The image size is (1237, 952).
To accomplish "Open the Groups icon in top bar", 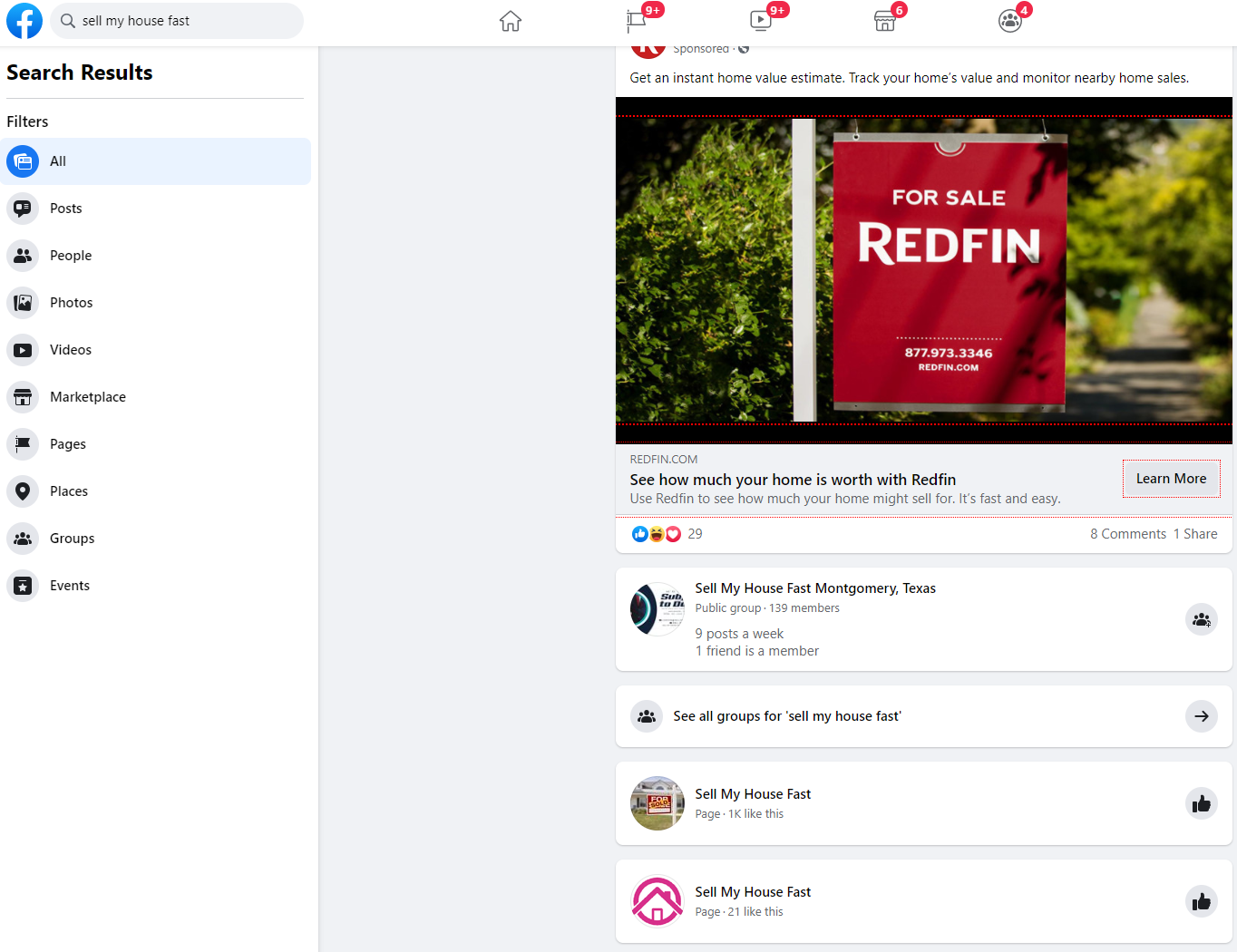I will (1009, 21).
